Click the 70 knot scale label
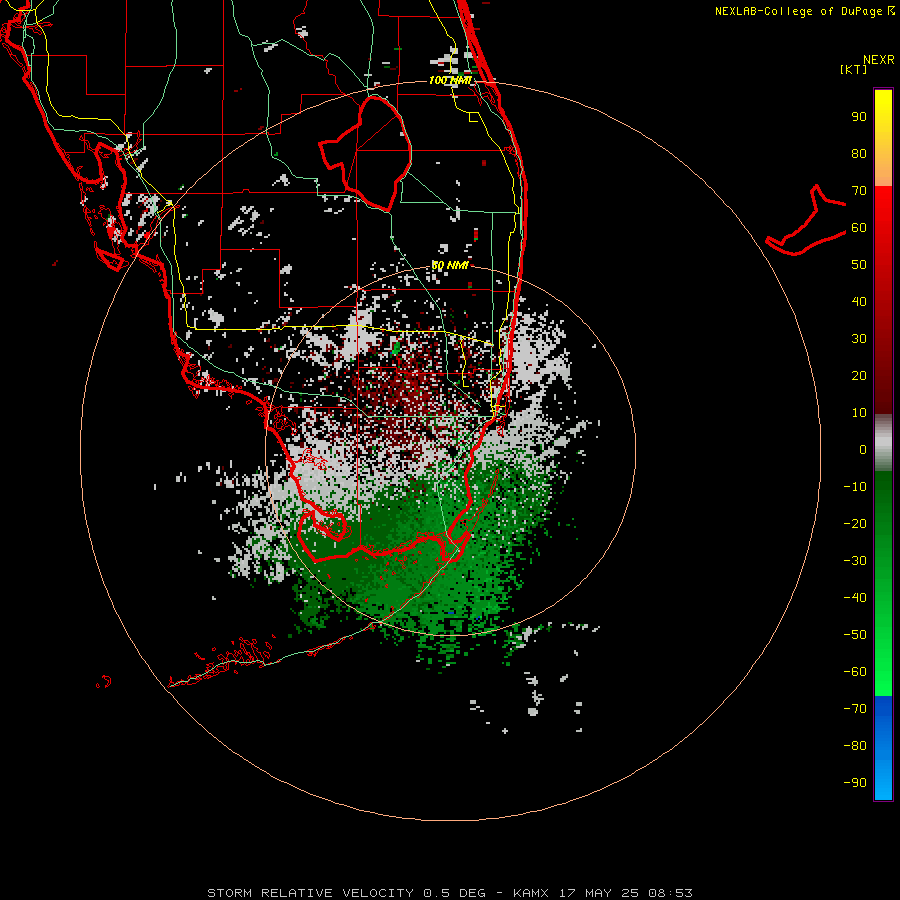900x900 pixels. point(859,191)
